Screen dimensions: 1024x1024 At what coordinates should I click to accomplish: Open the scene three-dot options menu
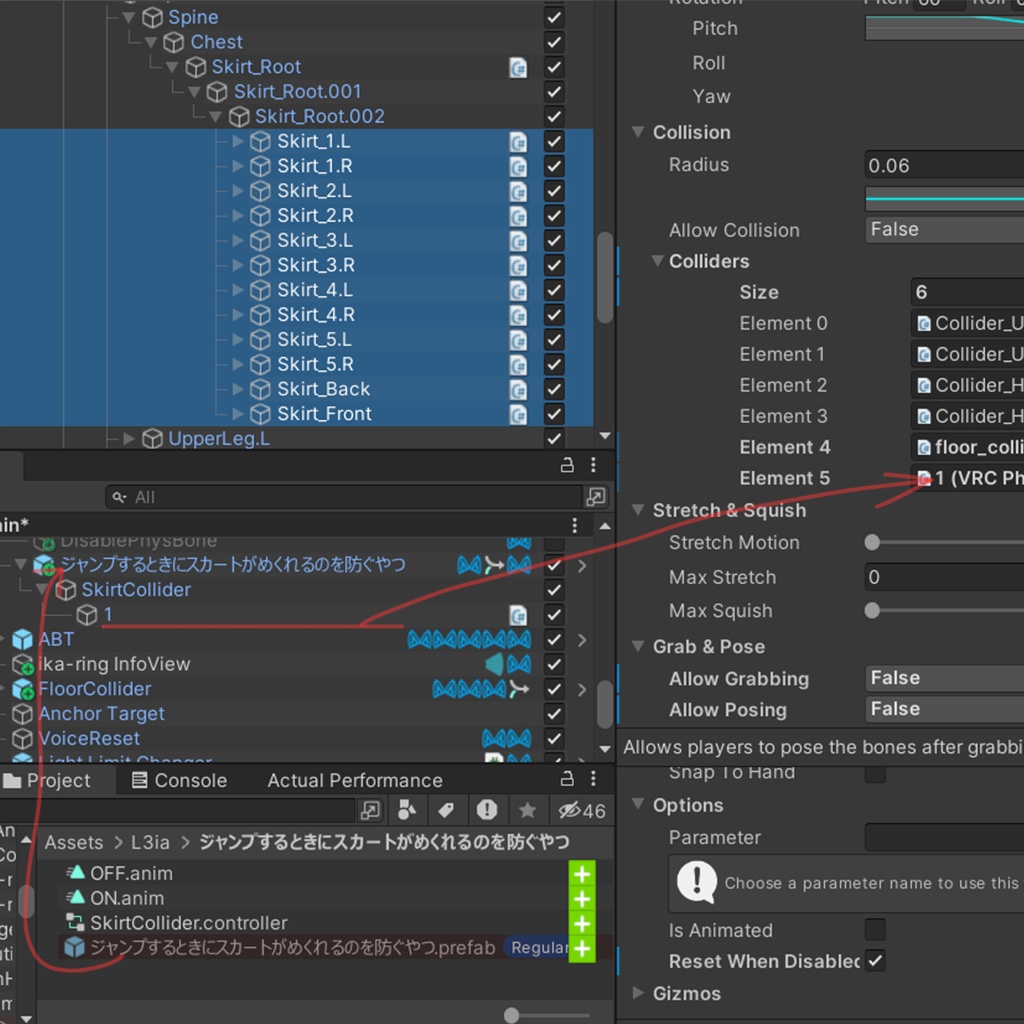click(x=575, y=525)
